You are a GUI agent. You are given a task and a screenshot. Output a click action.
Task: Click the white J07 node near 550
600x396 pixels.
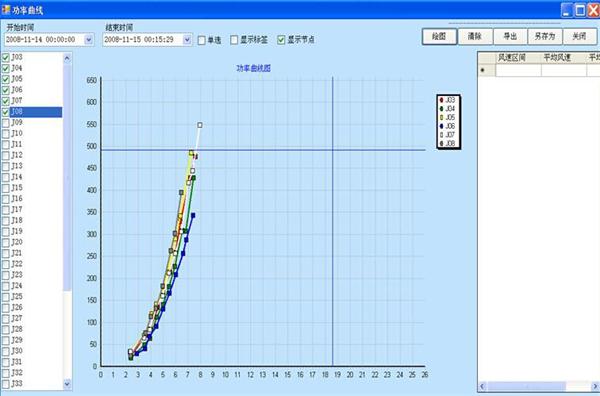[x=200, y=125]
